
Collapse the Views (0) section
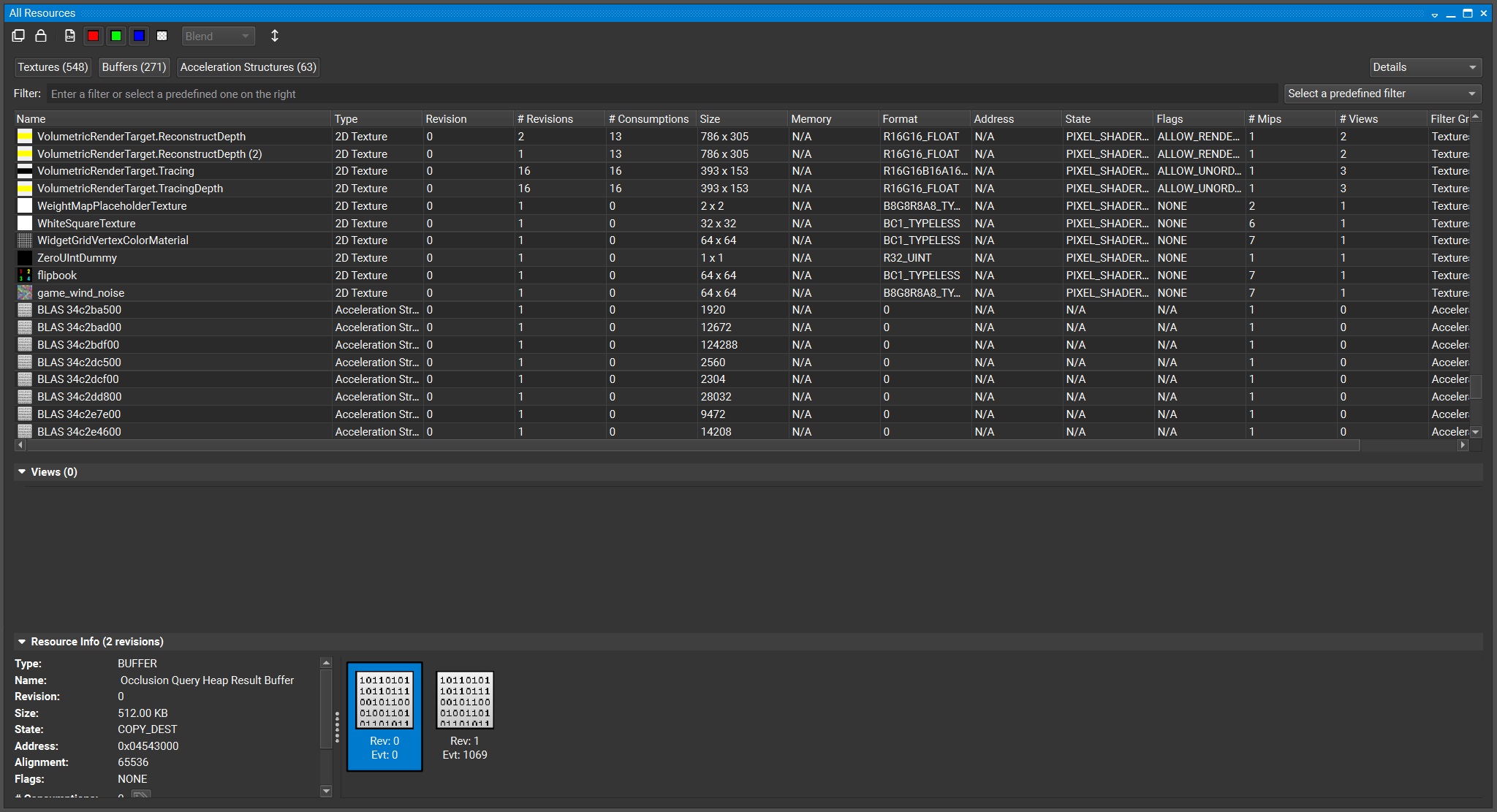22,472
